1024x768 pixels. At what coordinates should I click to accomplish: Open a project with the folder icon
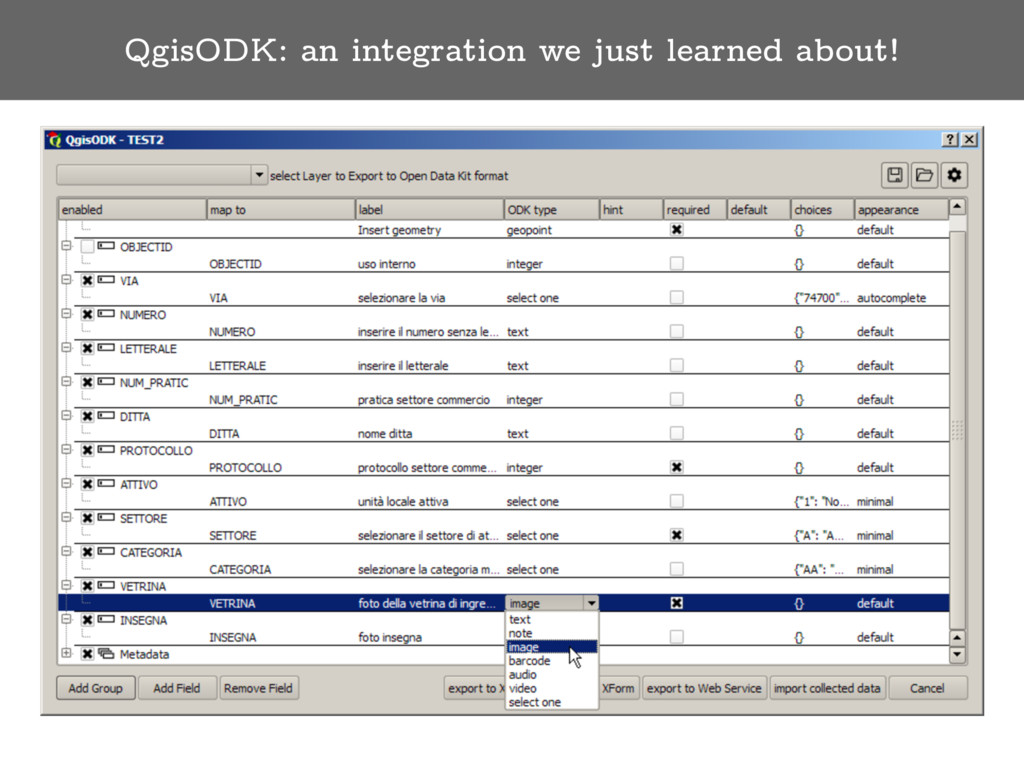pyautogui.click(x=924, y=175)
